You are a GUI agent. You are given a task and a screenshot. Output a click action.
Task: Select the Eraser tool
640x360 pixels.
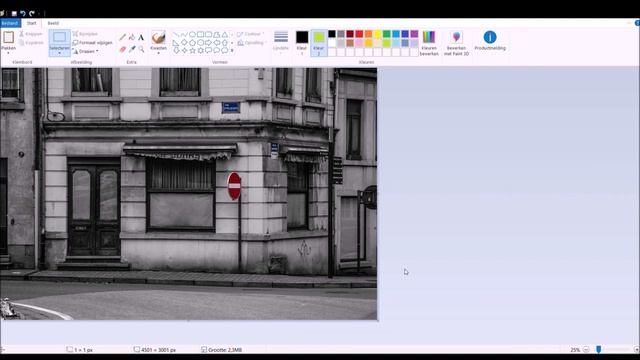pos(122,49)
